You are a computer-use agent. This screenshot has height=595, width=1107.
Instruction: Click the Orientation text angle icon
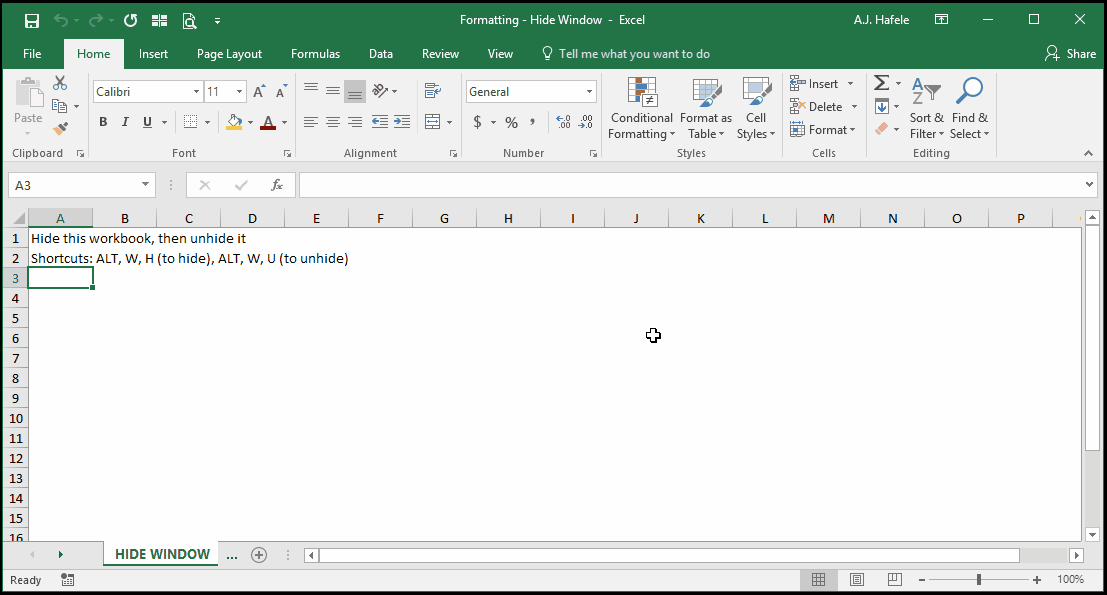pyautogui.click(x=381, y=90)
